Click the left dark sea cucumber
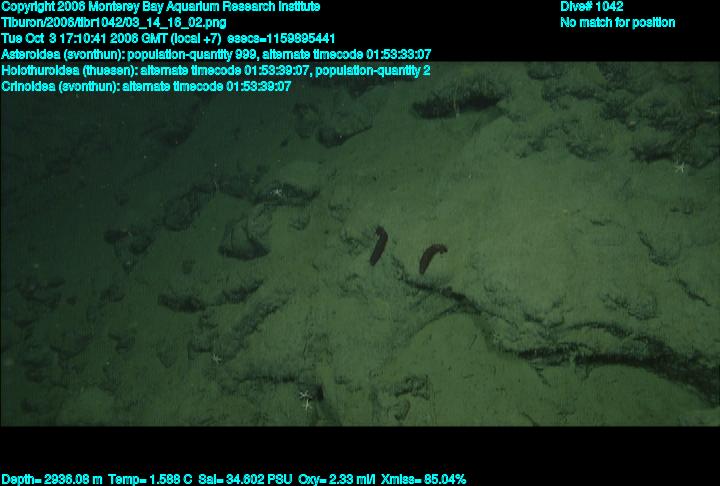The height and width of the screenshot is (486, 720). point(379,245)
